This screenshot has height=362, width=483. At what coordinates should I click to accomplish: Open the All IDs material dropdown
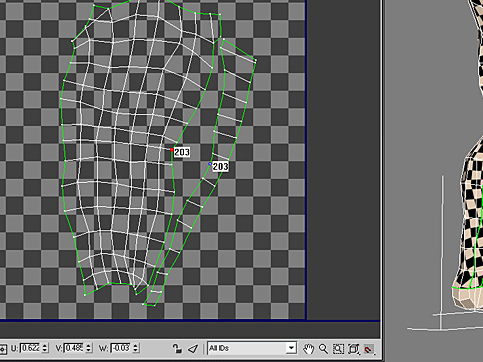click(252, 348)
